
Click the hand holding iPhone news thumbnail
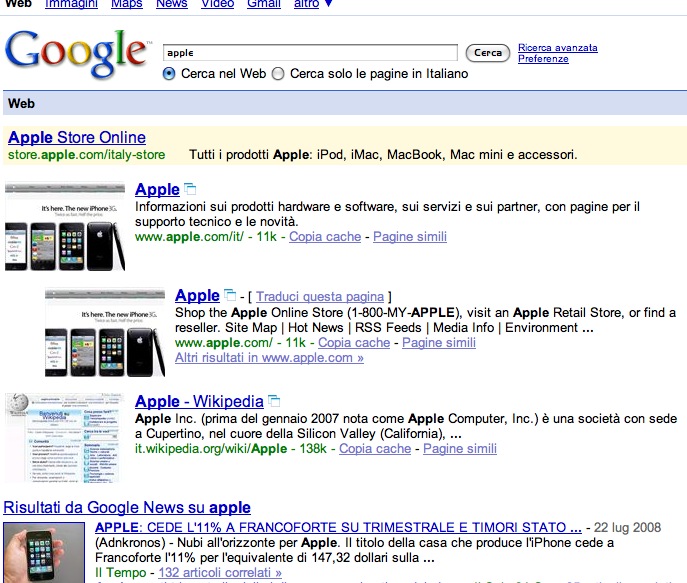coord(44,552)
